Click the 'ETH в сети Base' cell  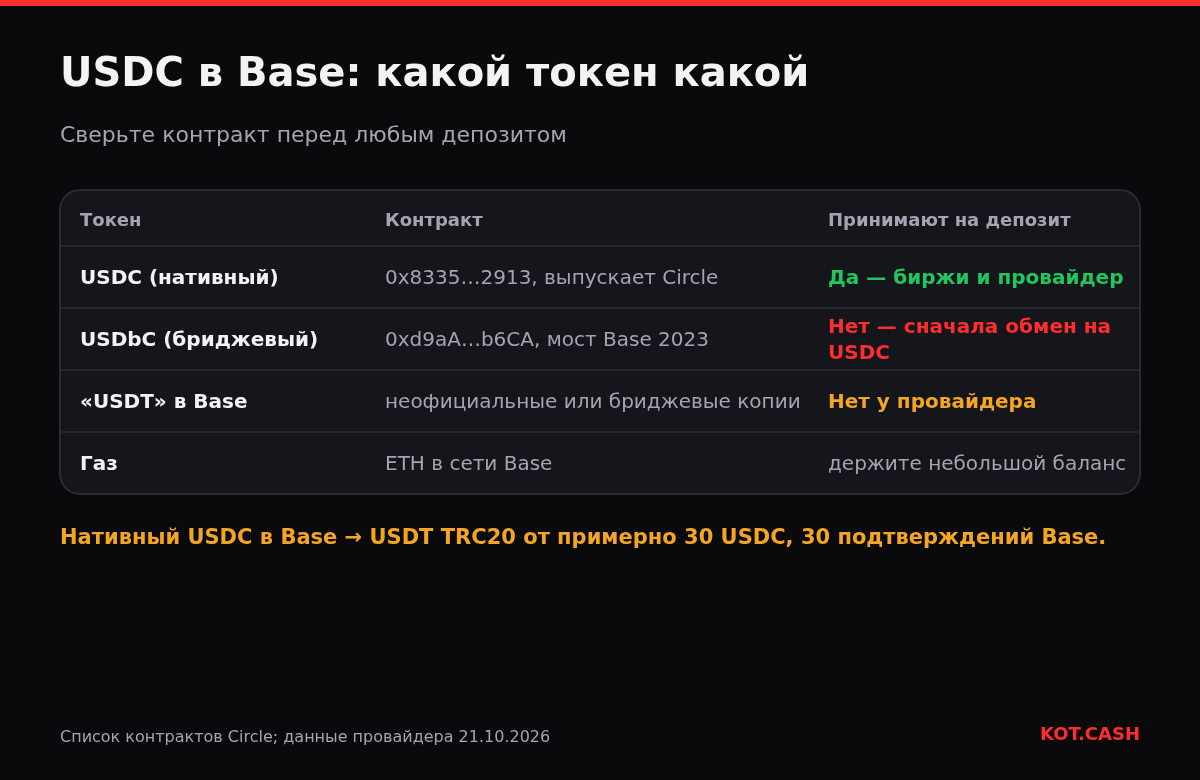tap(468, 463)
